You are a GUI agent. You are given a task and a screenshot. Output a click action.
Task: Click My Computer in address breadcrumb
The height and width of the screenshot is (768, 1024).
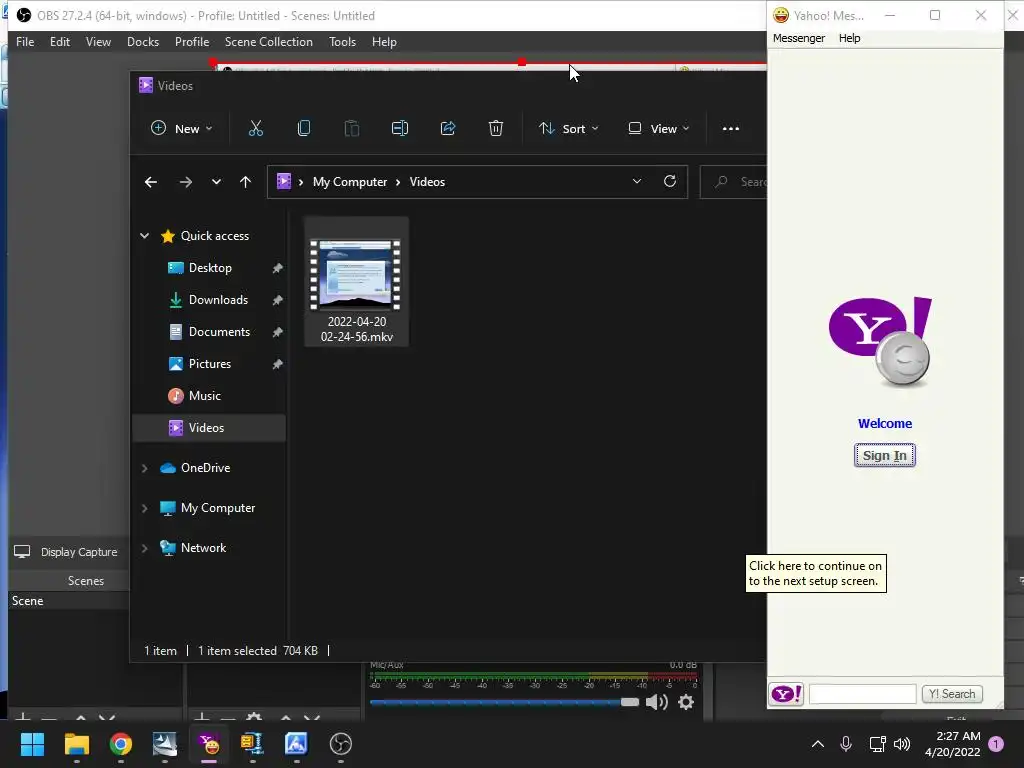click(x=349, y=182)
